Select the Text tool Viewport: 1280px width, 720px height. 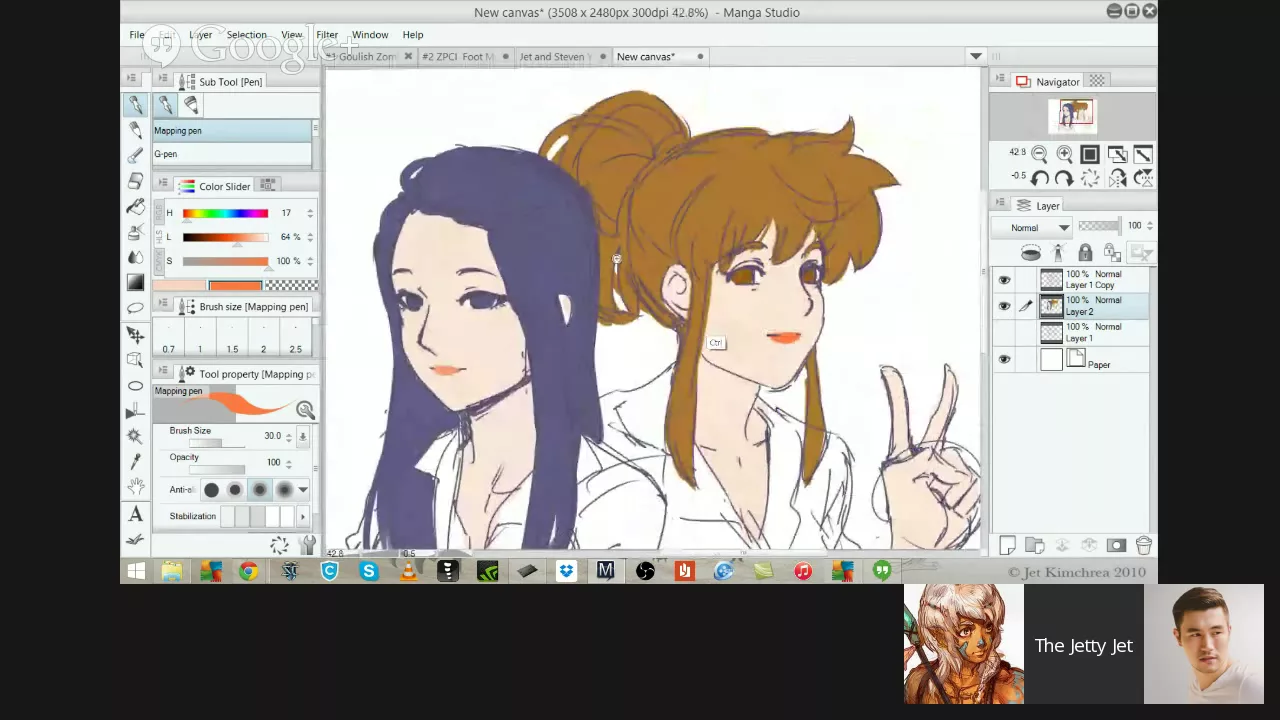point(135,514)
